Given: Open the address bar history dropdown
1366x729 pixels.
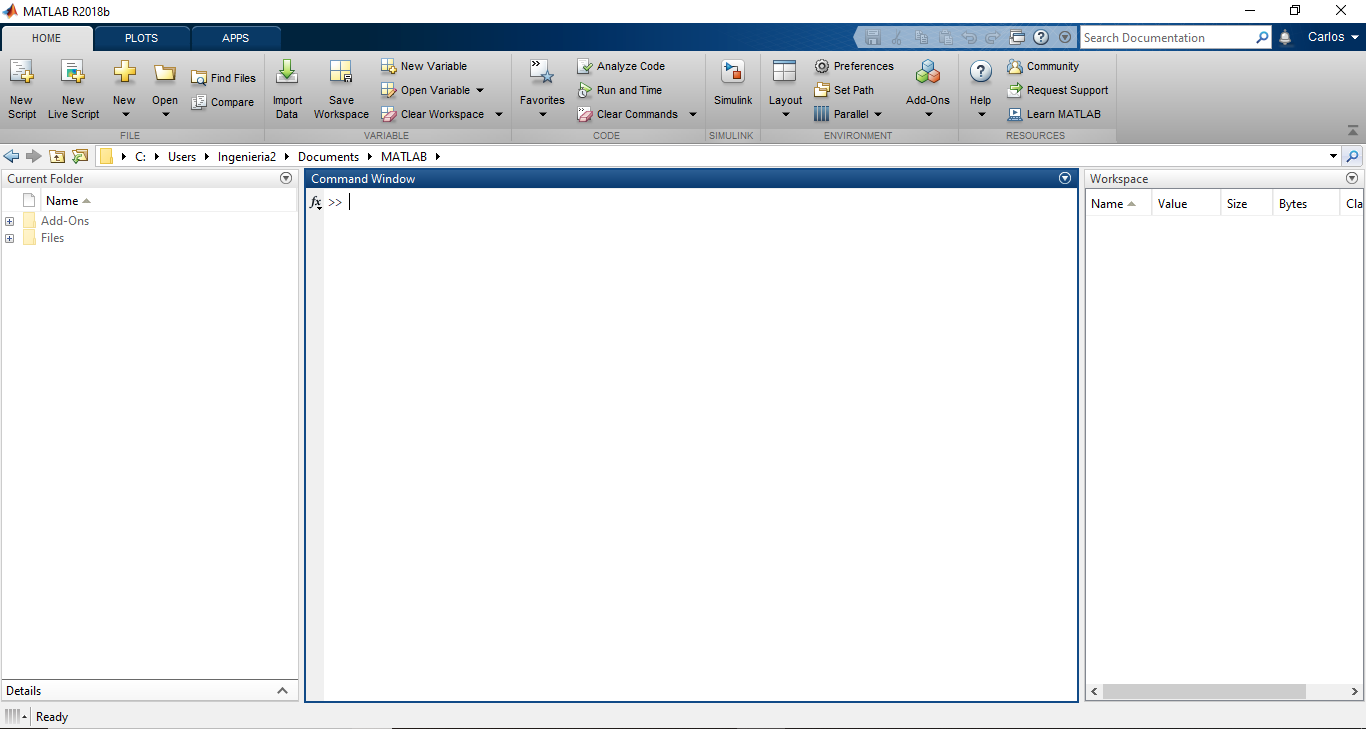Looking at the screenshot, I should [1333, 156].
